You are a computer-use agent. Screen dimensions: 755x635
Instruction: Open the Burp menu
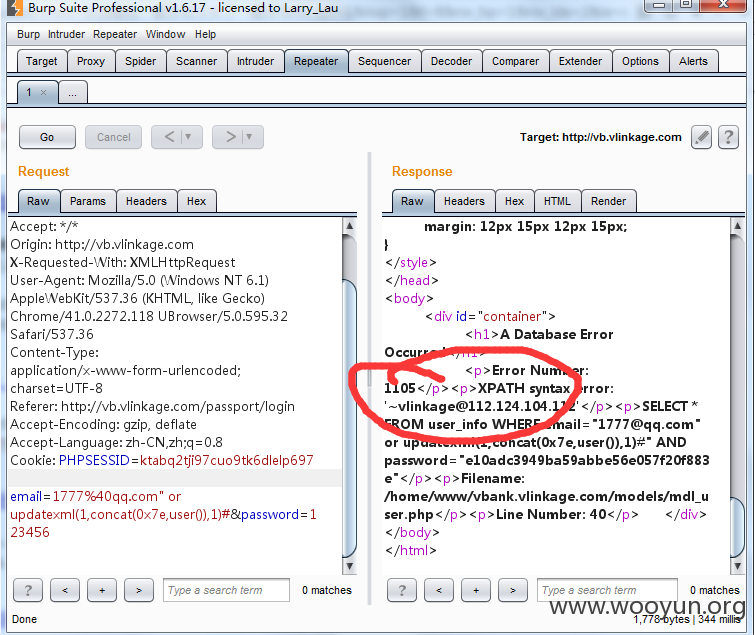28,34
